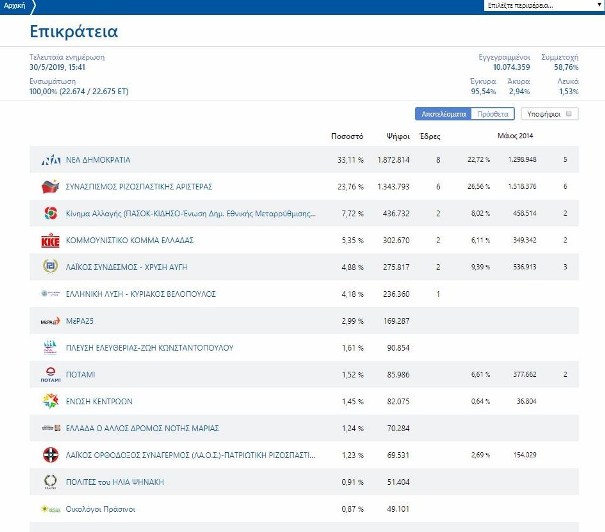Open ΕΛΛΑΔΑ Ο ΑΛΛΟΣ ΔΡΟΜΟΣ ΝΟΤΗΣ ΜΑΡΙΑΣ link

[142, 428]
